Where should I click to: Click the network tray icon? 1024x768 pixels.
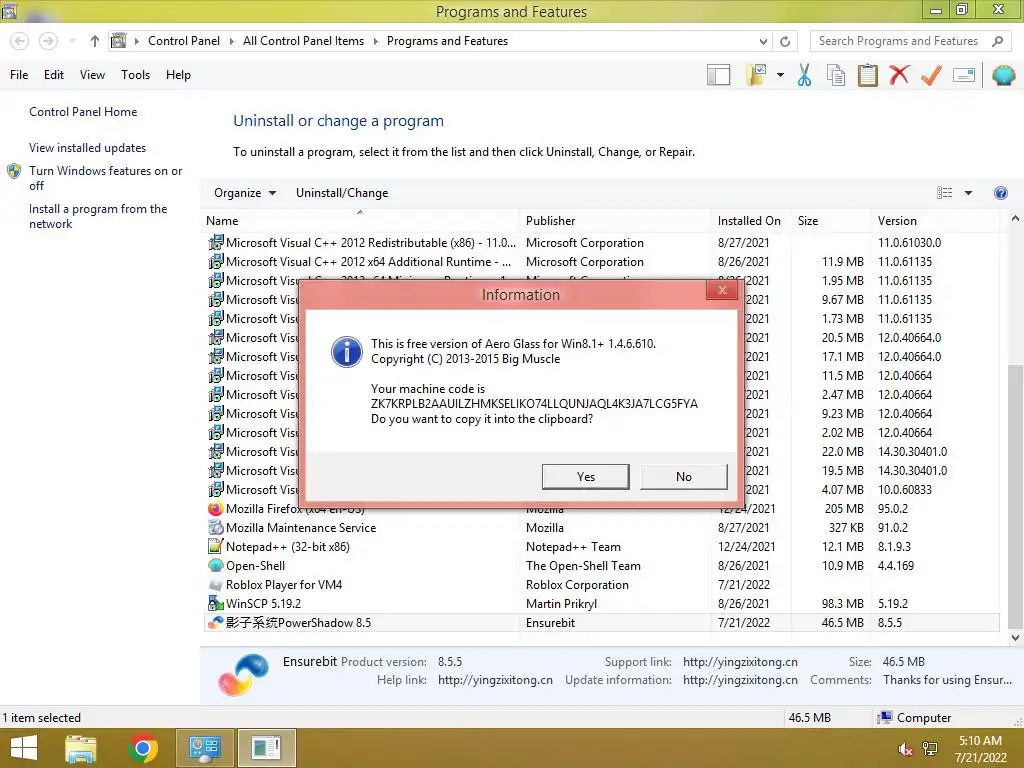[x=930, y=749]
